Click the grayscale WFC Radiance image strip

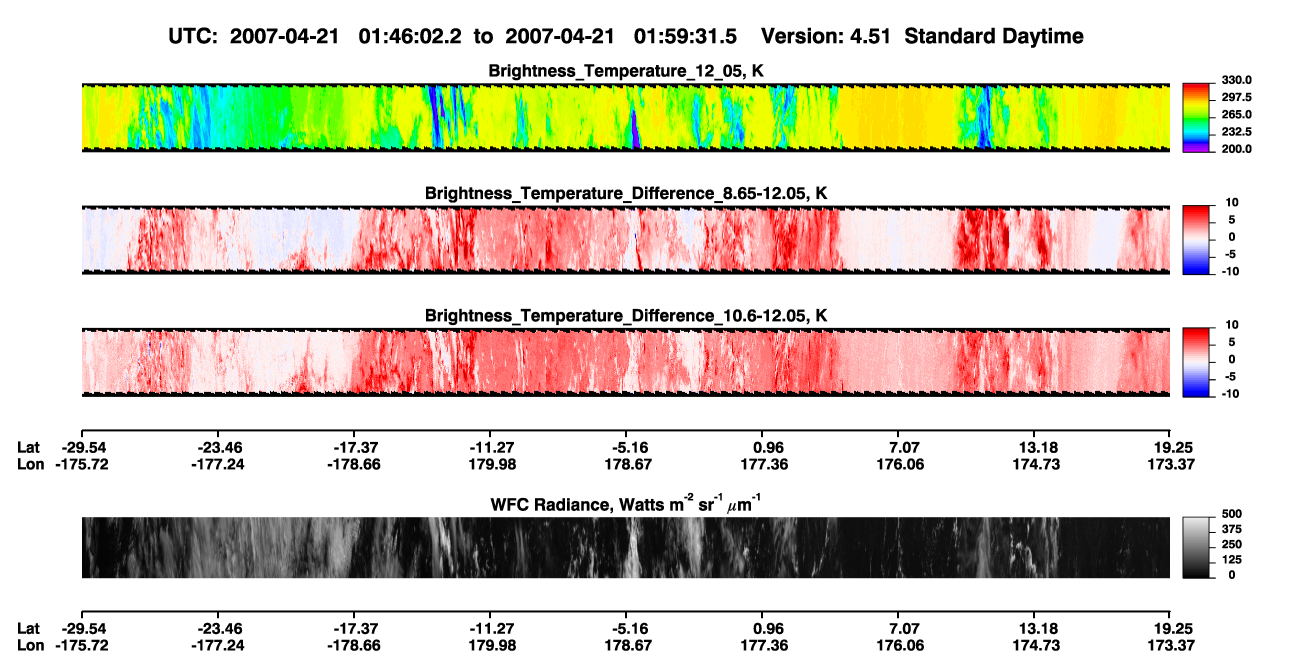pos(625,548)
